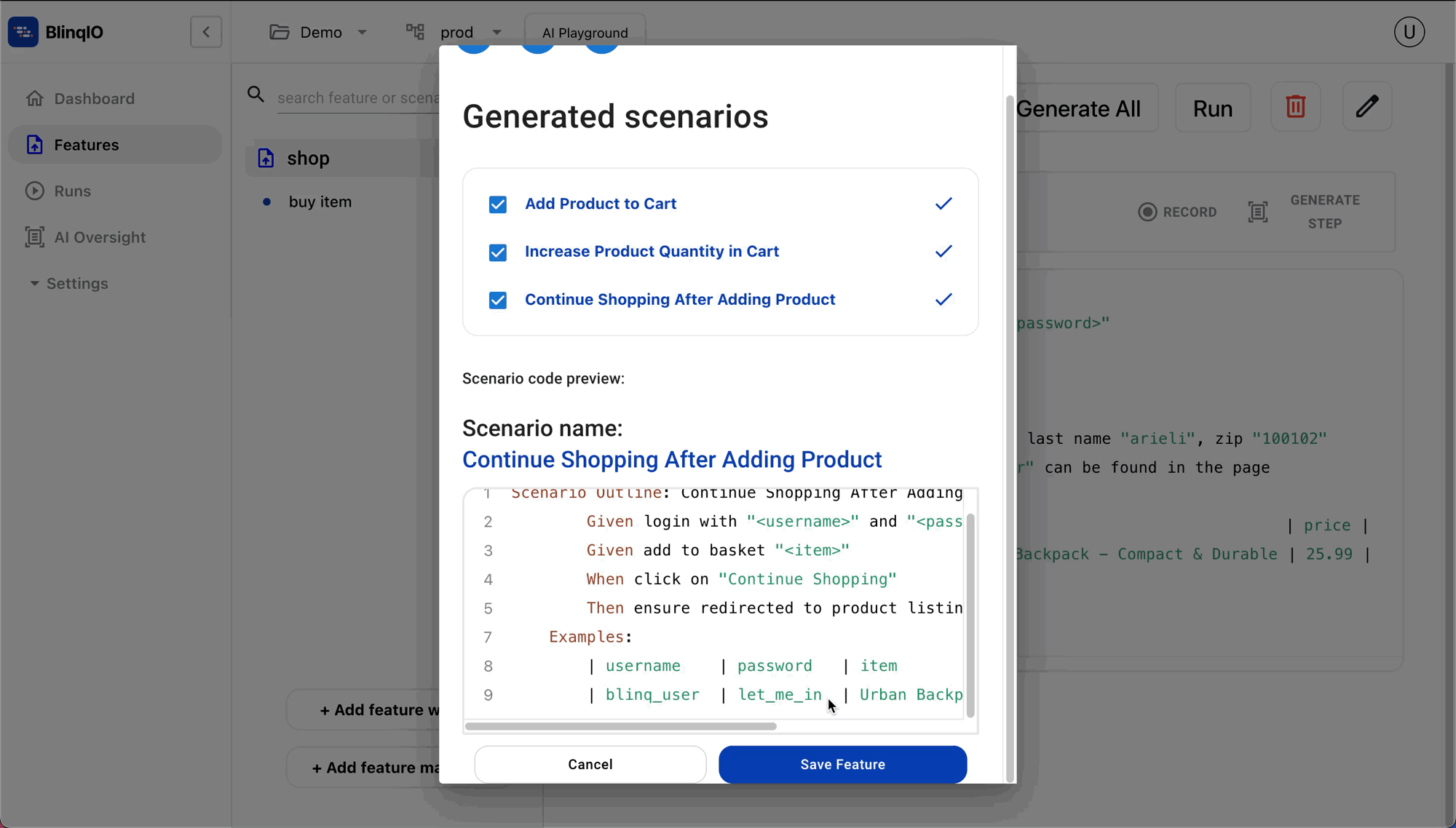1456x828 pixels.
Task: Click the Record circle icon
Action: click(x=1147, y=212)
